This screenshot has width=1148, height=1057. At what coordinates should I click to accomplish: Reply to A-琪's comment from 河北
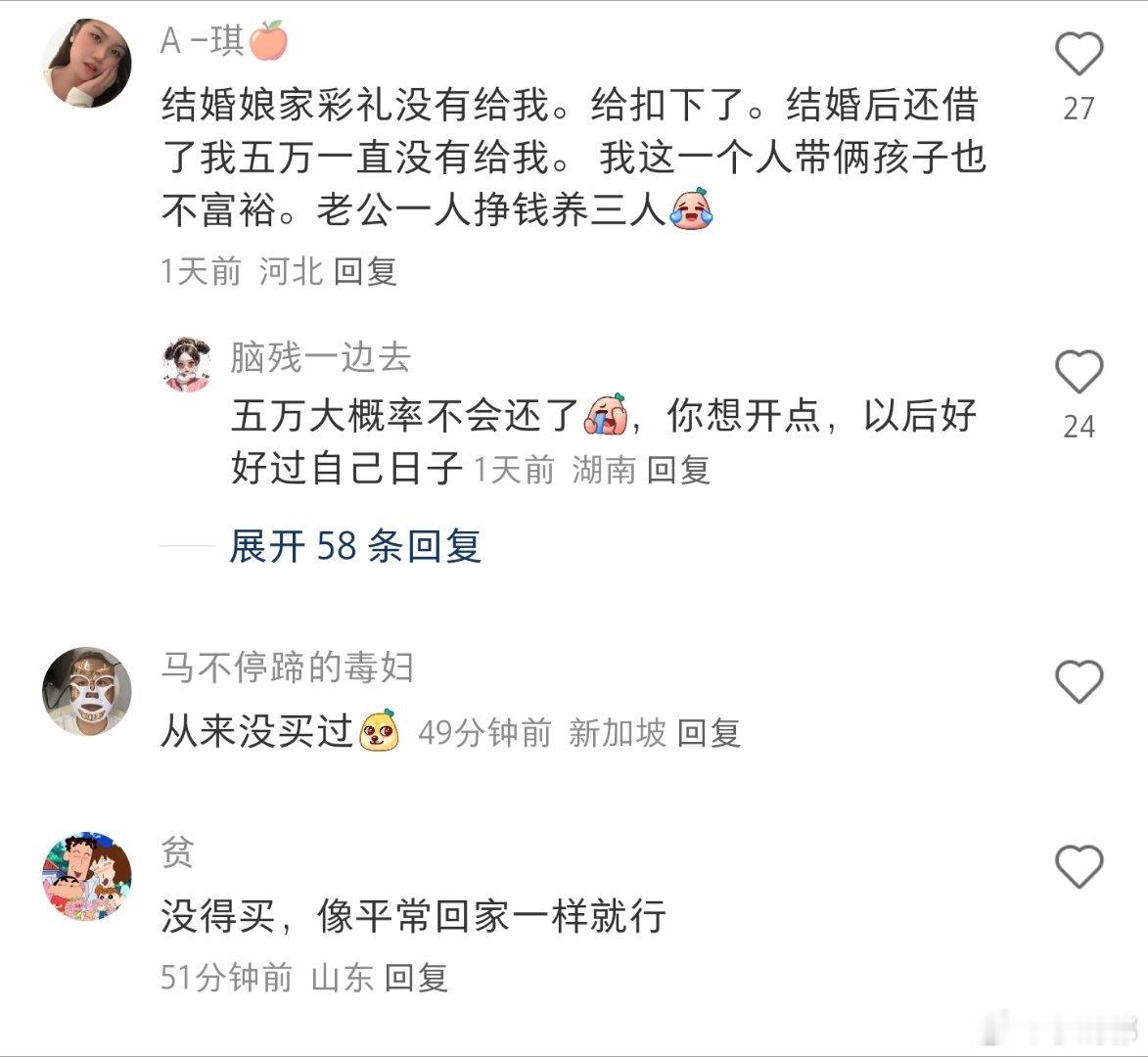[365, 271]
